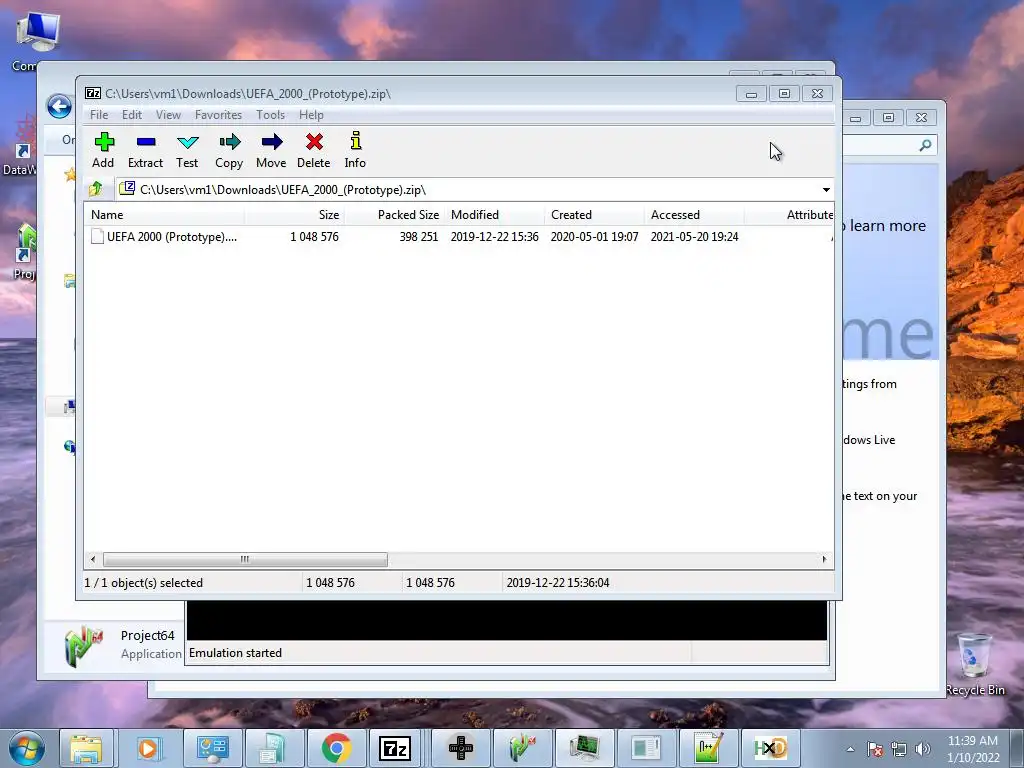Click the scroll right arrow
The width and height of the screenshot is (1024, 768).
coord(824,559)
